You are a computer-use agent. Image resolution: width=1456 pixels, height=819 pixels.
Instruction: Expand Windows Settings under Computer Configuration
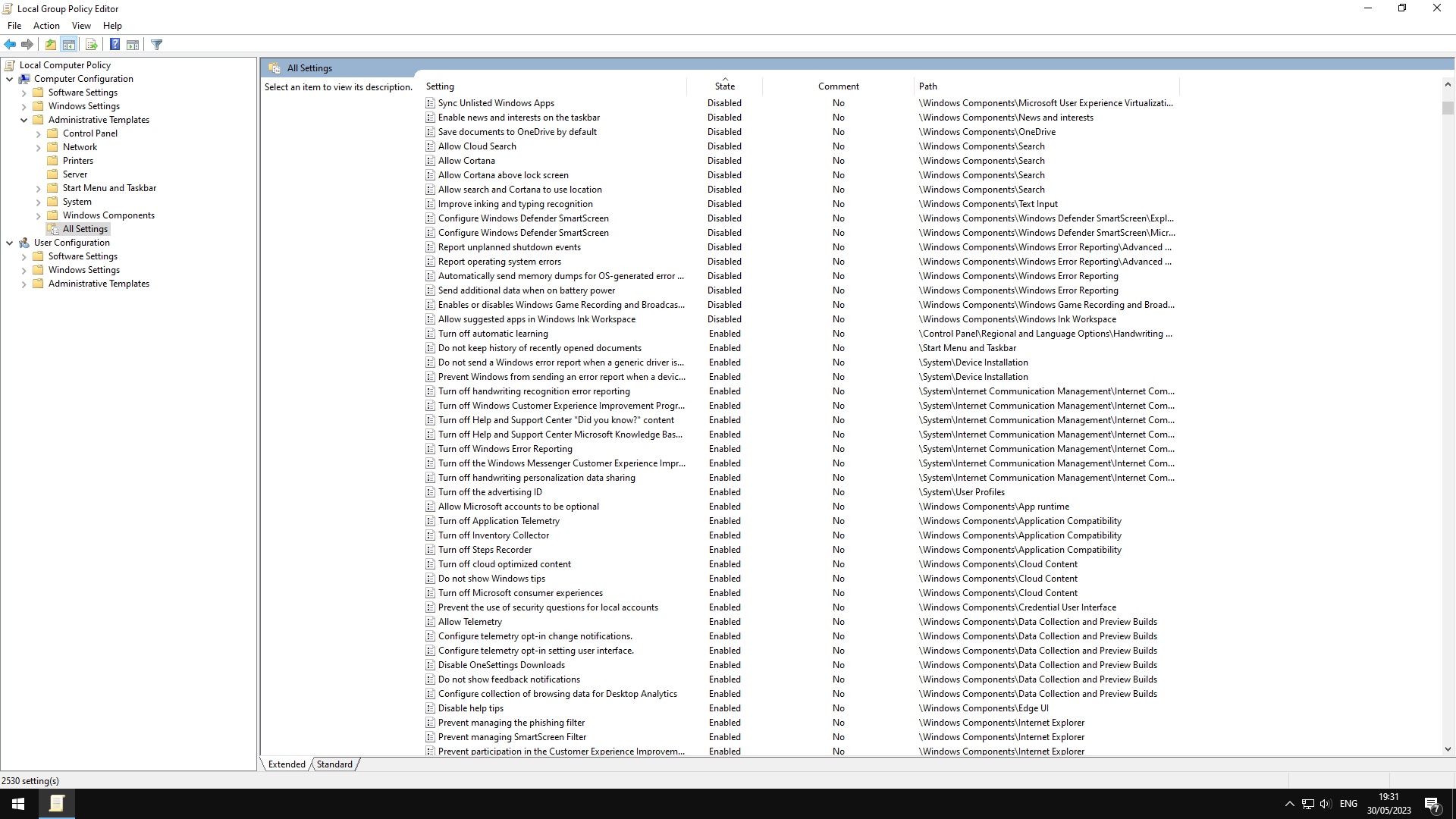[x=24, y=106]
